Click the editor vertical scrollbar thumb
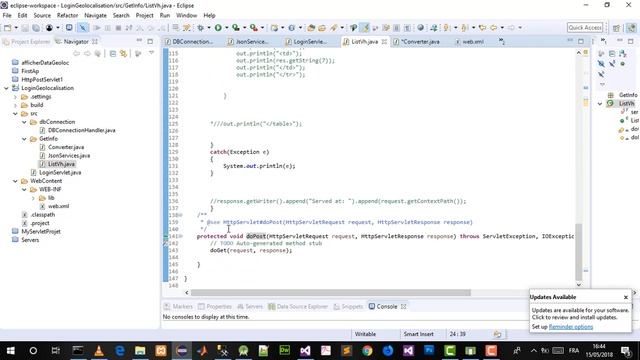The width and height of the screenshot is (640, 360). pos(578,252)
